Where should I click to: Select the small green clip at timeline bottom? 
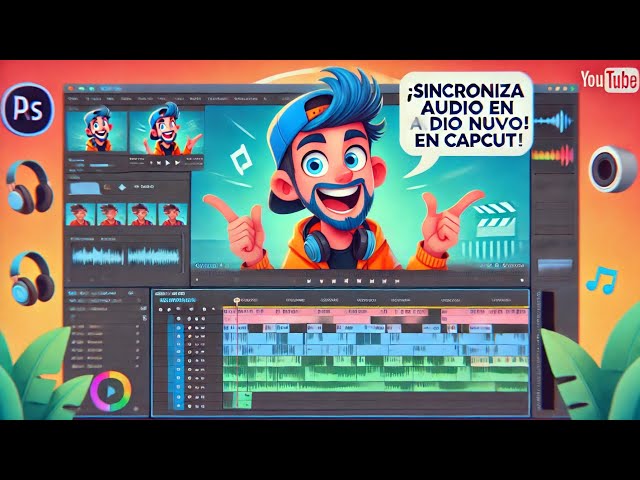point(244,400)
